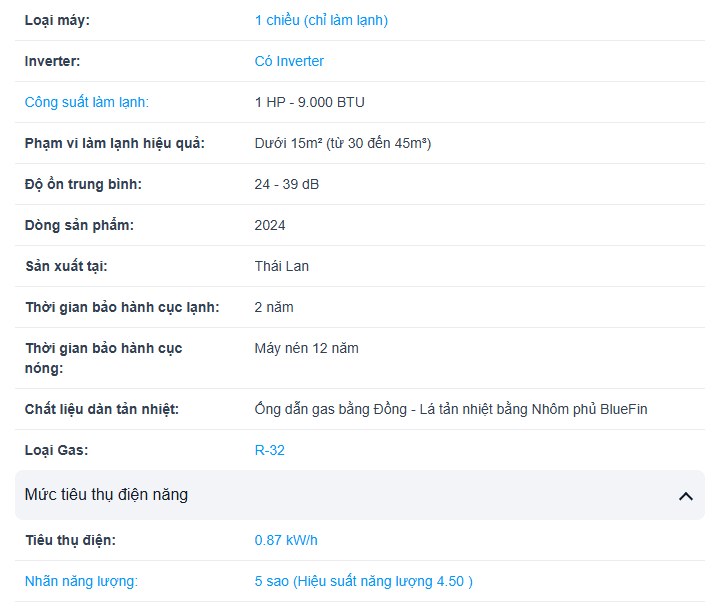Click the 'Tiêu thụ điện:' row label
The image size is (719, 614).
pos(70,540)
